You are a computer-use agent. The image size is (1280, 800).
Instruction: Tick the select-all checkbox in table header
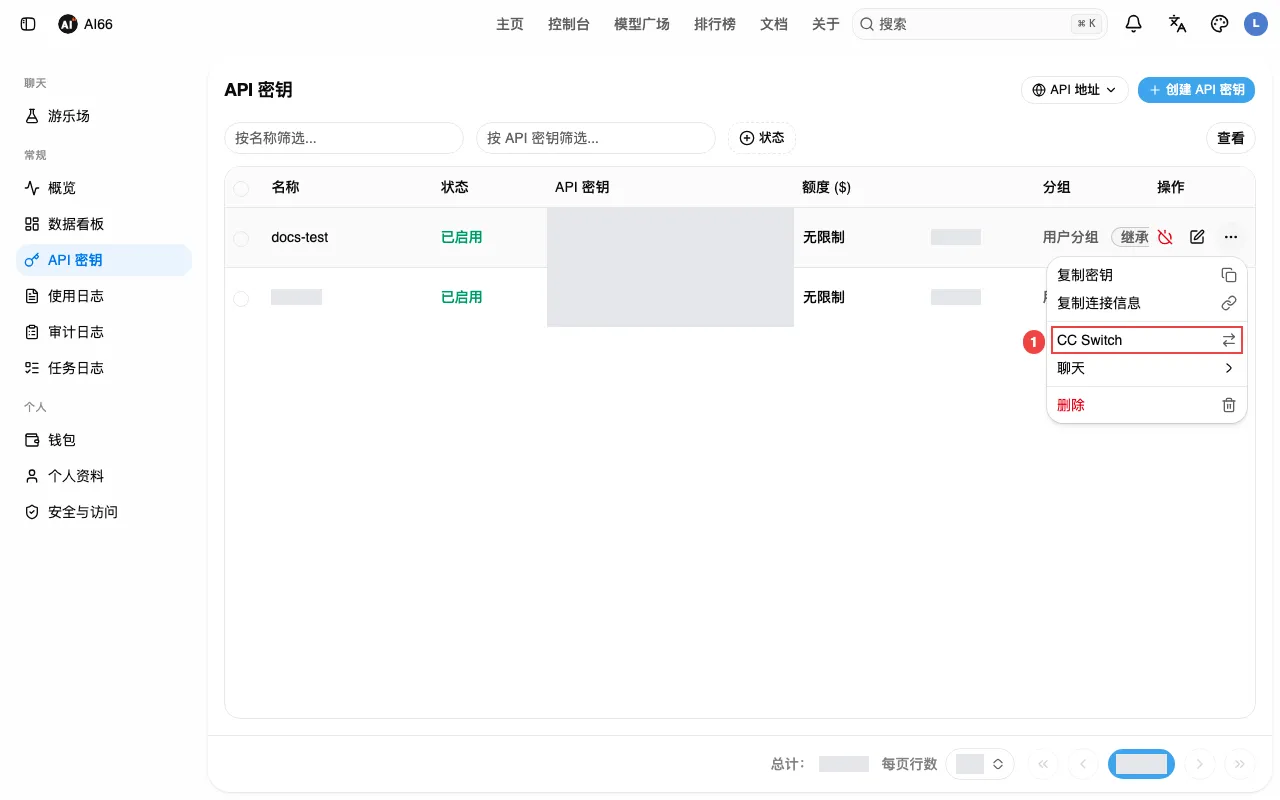tap(241, 188)
